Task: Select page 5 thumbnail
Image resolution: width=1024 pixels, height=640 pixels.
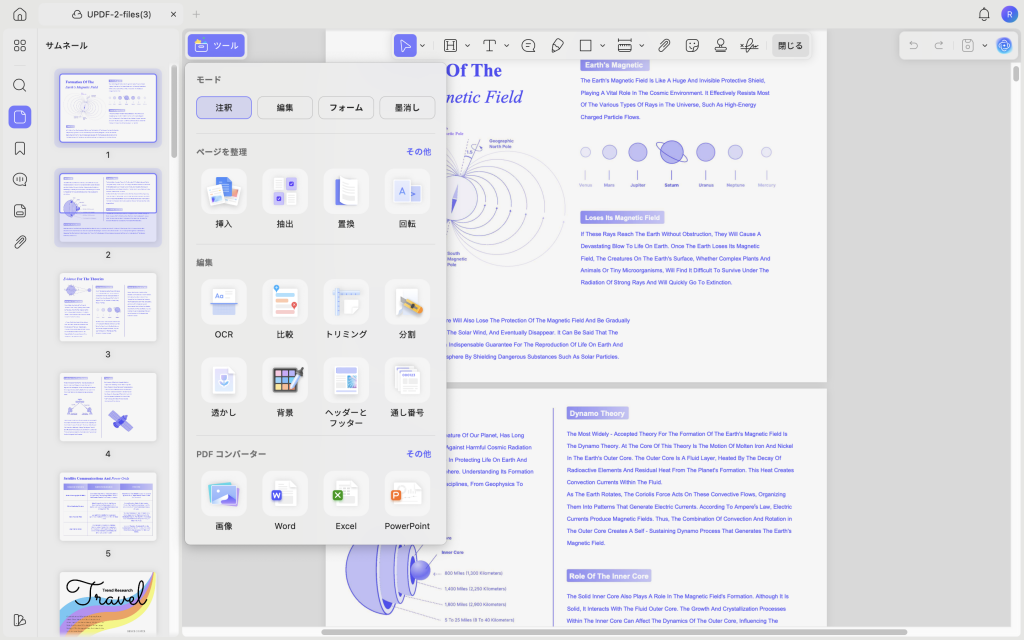Action: (108, 507)
